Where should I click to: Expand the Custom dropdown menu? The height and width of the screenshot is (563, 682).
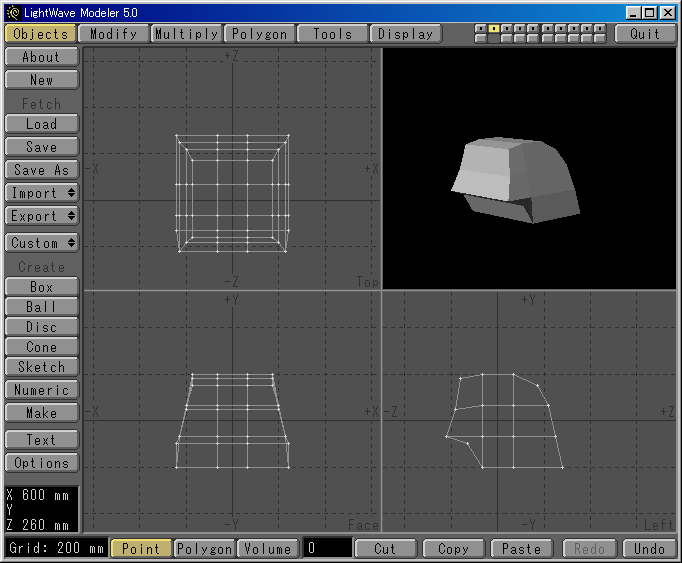pyautogui.click(x=41, y=242)
